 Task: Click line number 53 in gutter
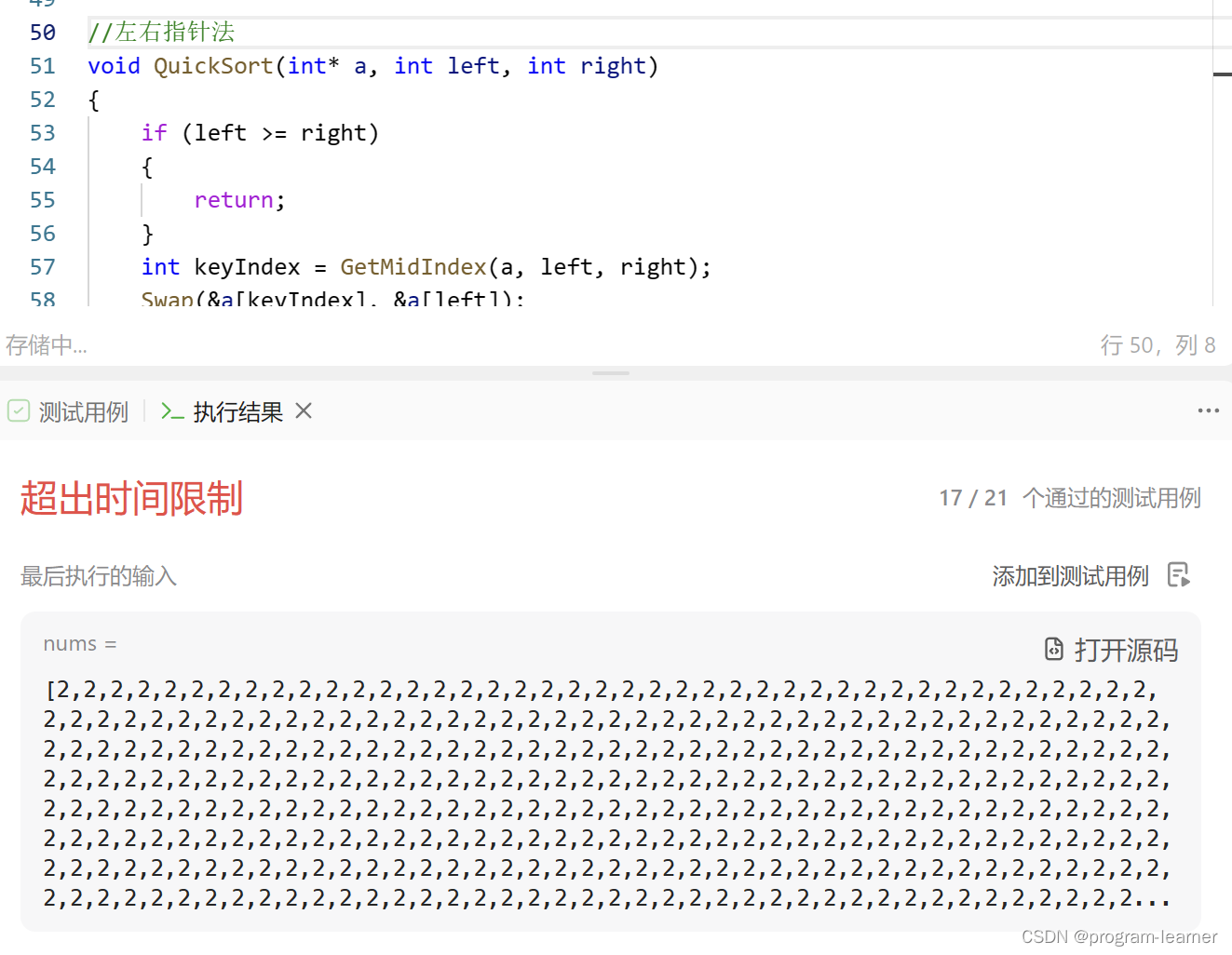coord(43,133)
